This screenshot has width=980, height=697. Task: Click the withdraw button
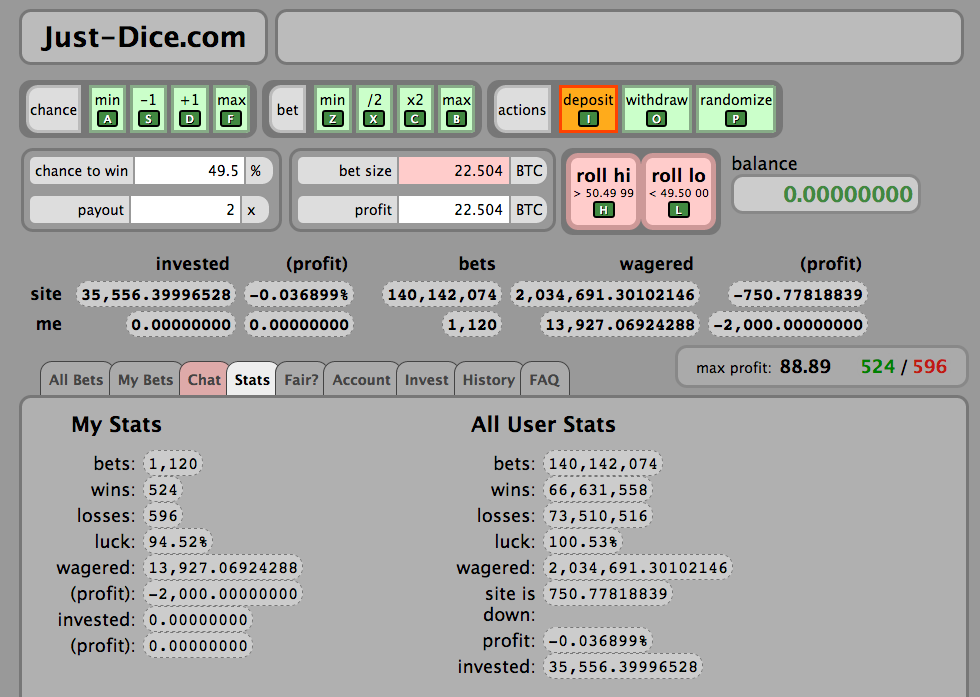tap(657, 109)
